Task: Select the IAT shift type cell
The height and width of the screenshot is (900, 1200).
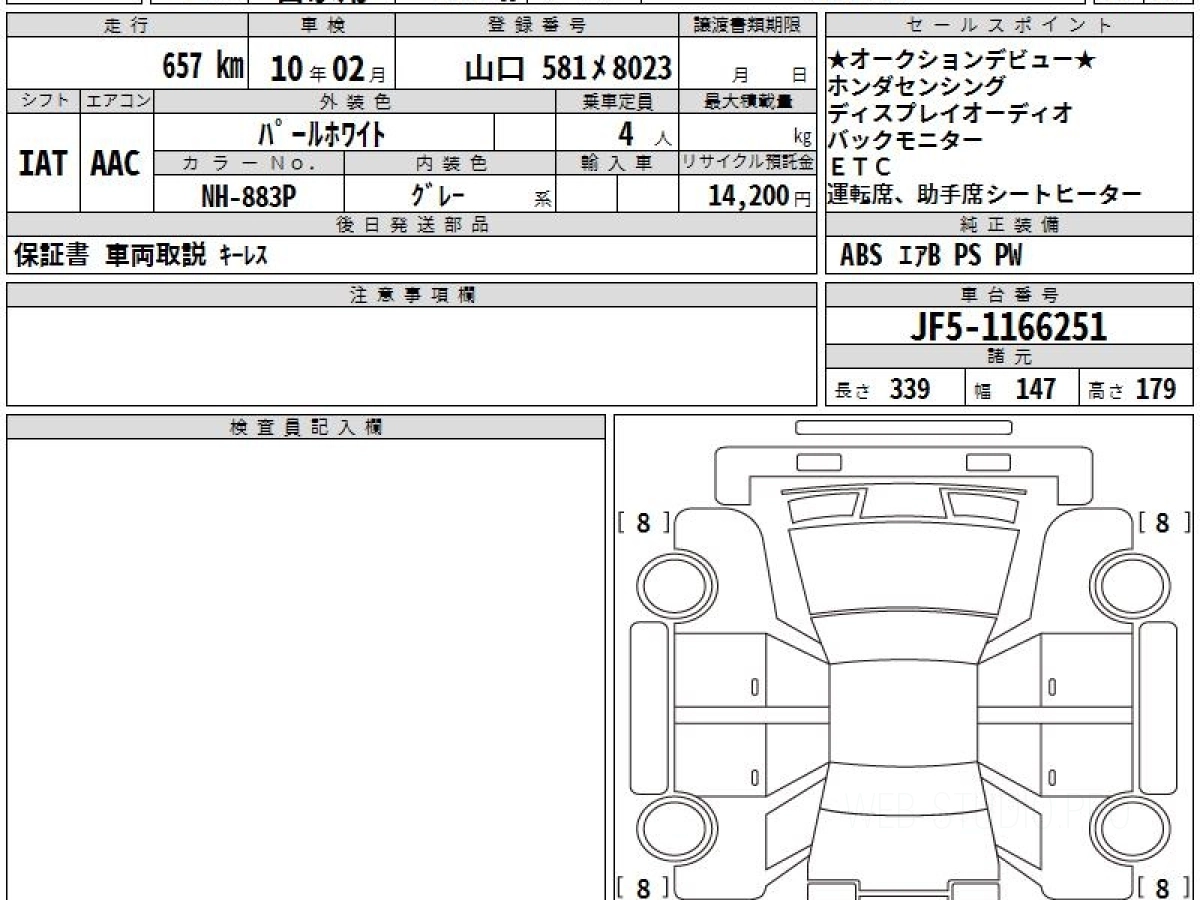Action: click(42, 163)
